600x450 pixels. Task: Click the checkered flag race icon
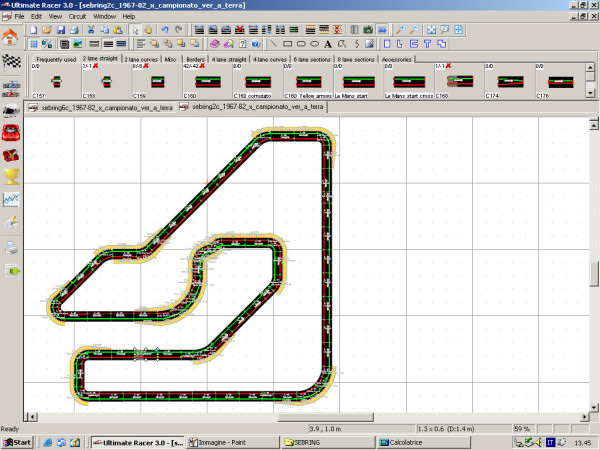click(x=12, y=63)
